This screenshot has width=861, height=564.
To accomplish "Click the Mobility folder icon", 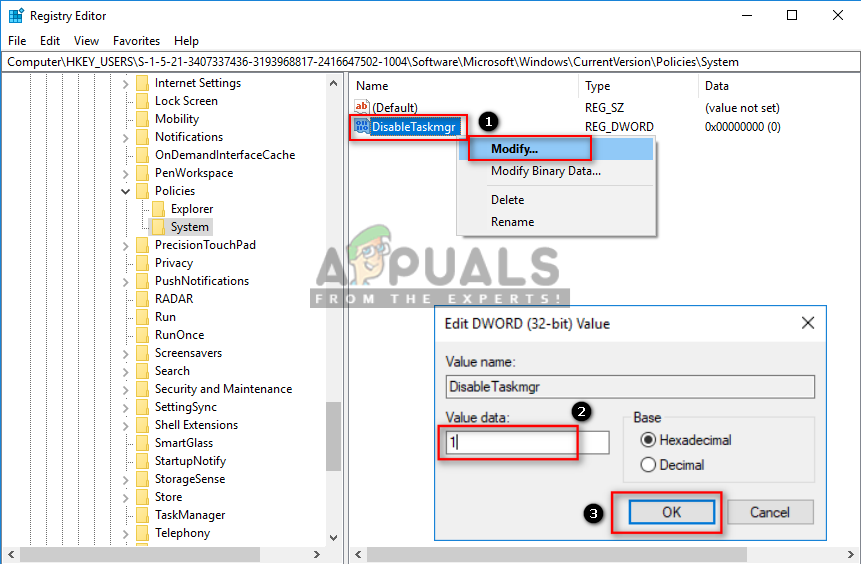I will tap(142, 119).
